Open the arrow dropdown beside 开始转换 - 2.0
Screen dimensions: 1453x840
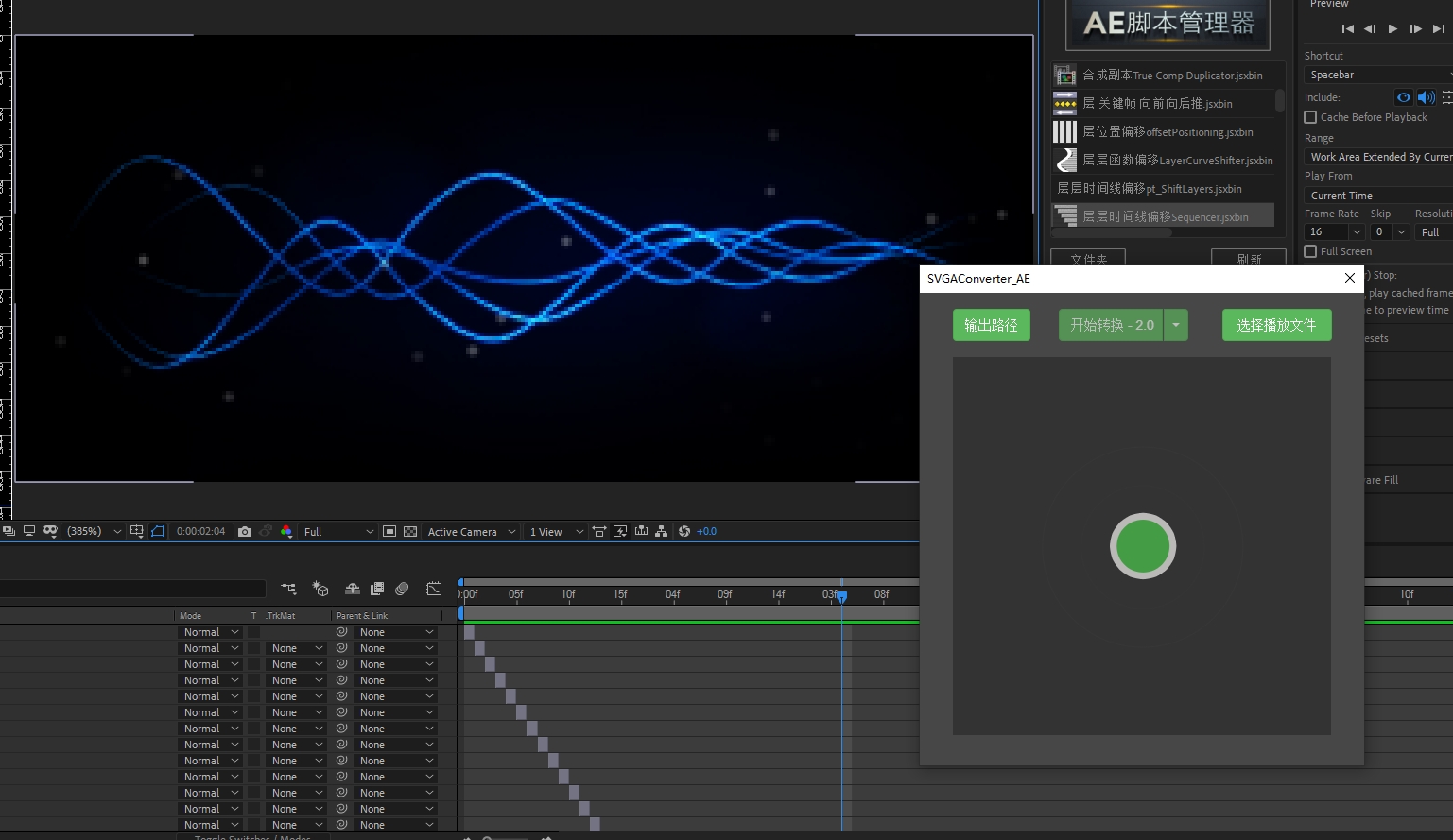[1176, 325]
